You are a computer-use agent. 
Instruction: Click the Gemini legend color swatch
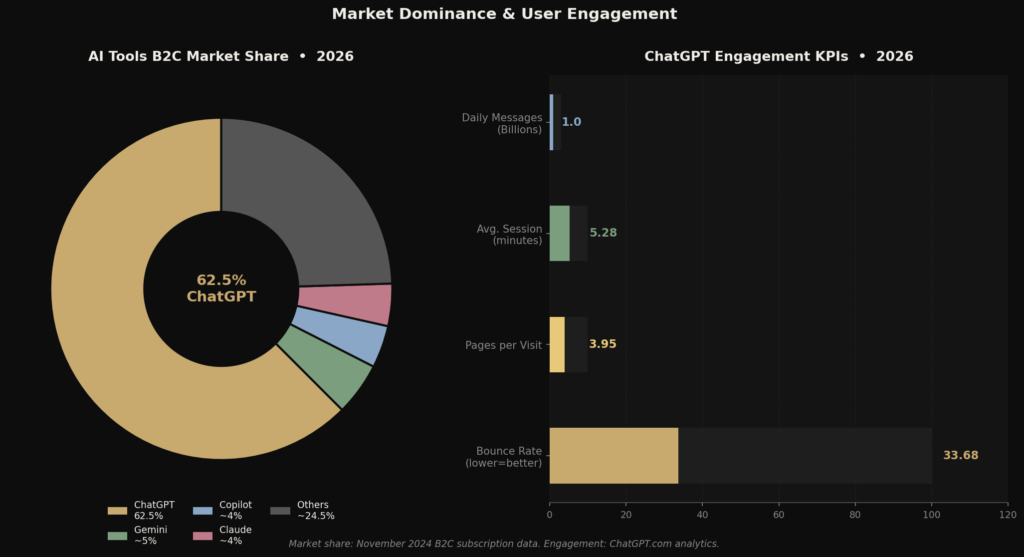117,535
